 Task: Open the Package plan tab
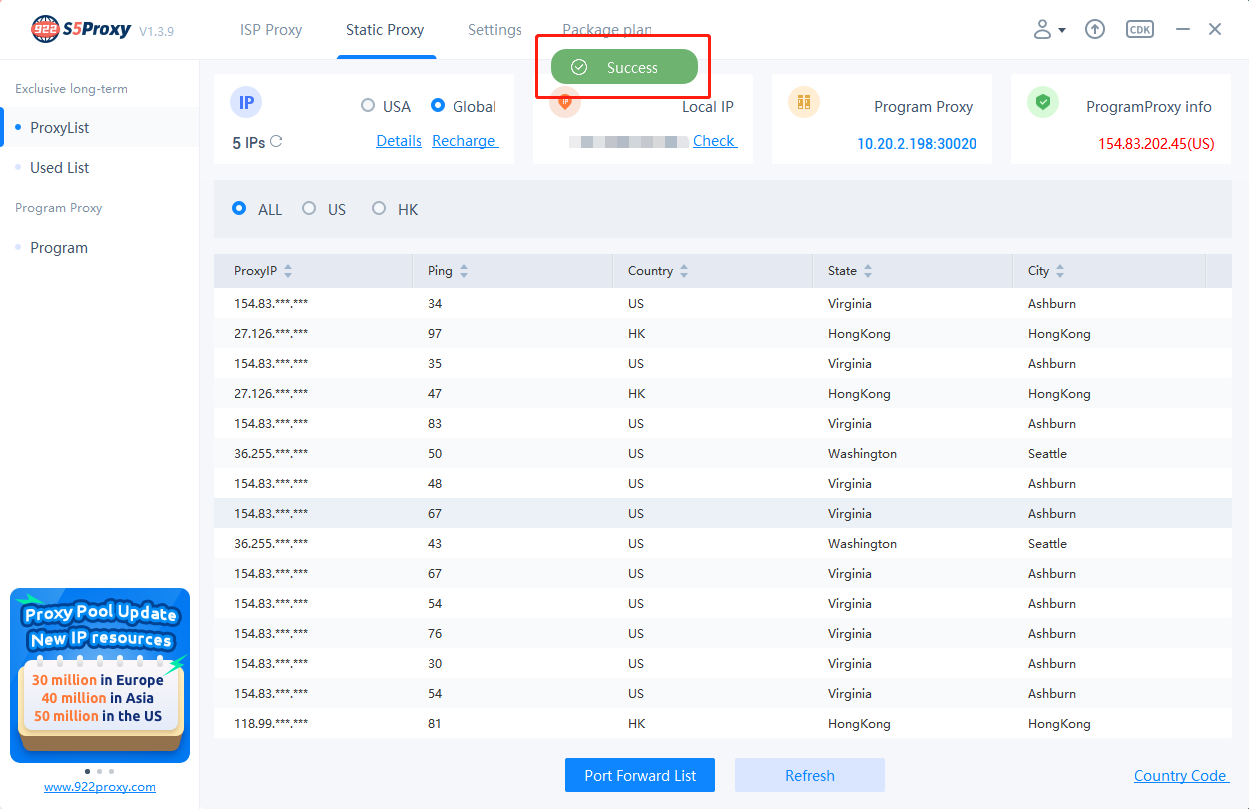pos(607,30)
